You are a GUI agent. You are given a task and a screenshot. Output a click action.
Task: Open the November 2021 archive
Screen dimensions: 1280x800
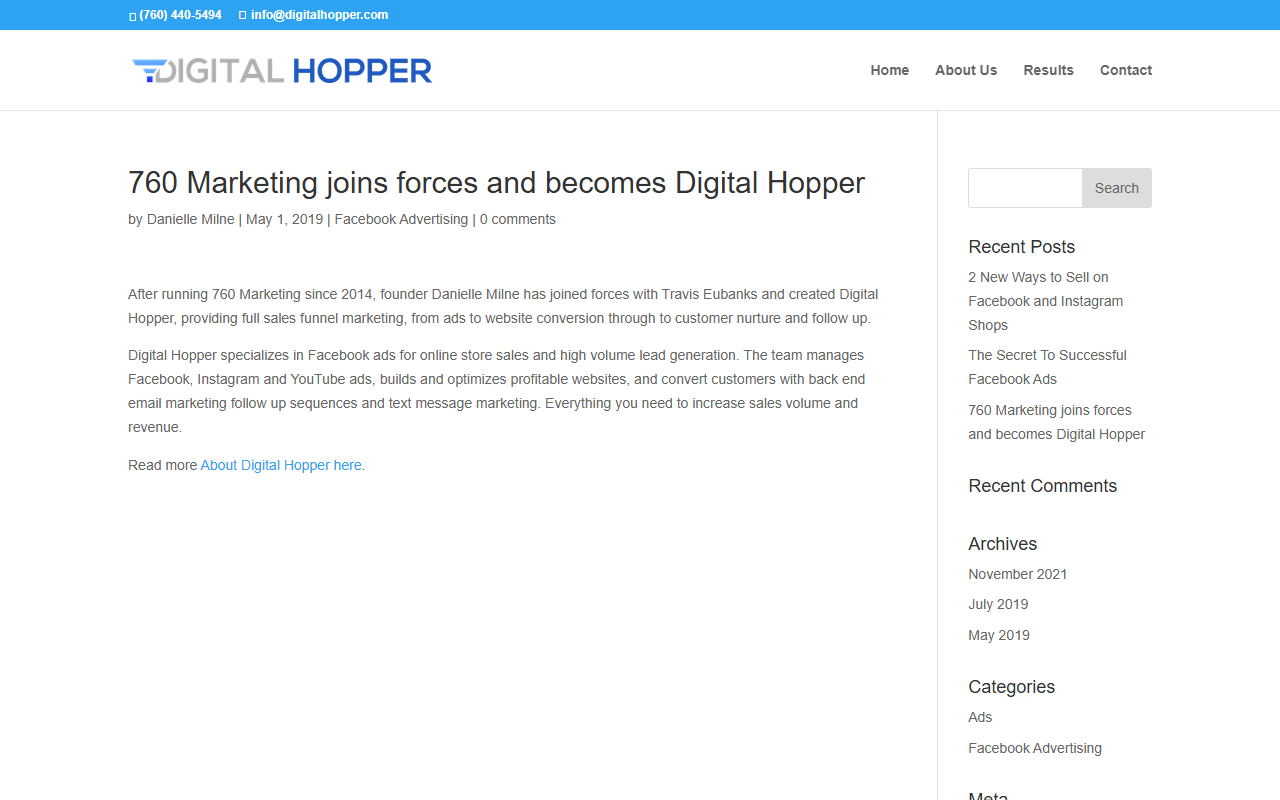point(1018,574)
